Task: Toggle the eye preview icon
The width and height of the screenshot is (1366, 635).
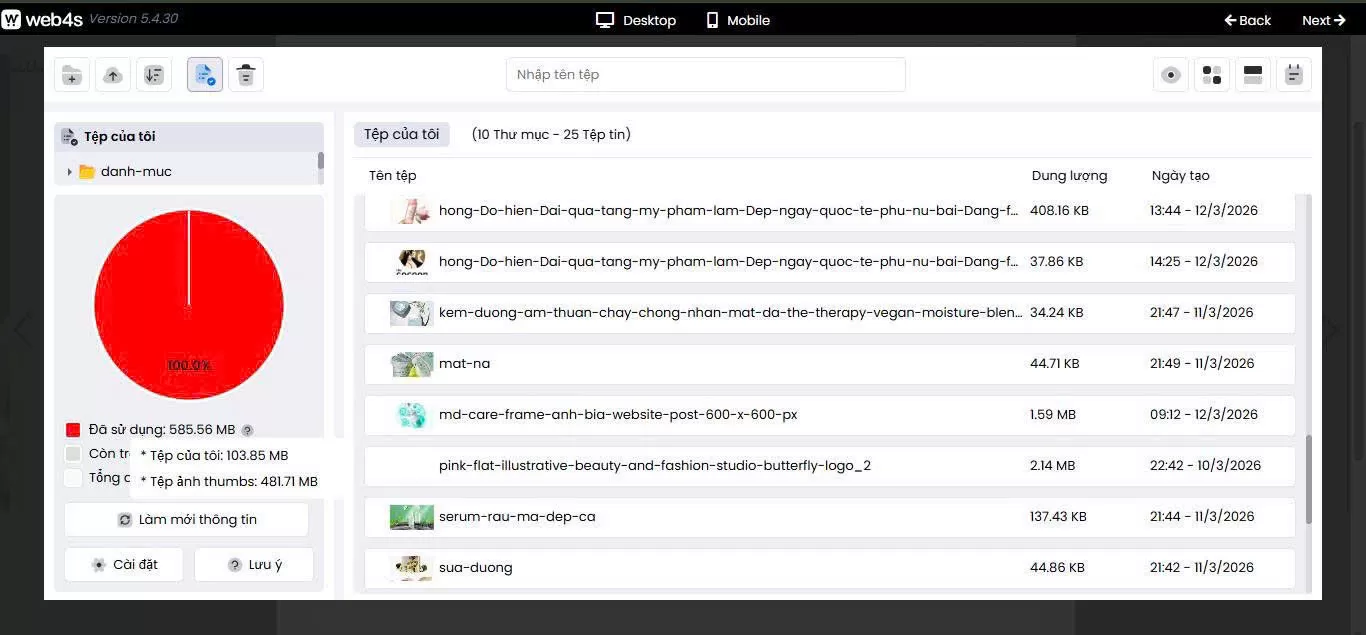Action: click(1171, 75)
